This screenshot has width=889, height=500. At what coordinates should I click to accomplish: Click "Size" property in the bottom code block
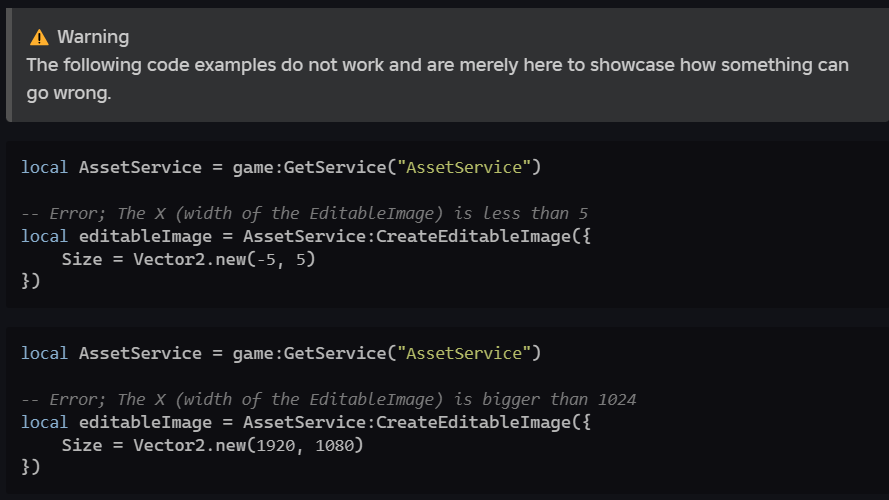81,445
